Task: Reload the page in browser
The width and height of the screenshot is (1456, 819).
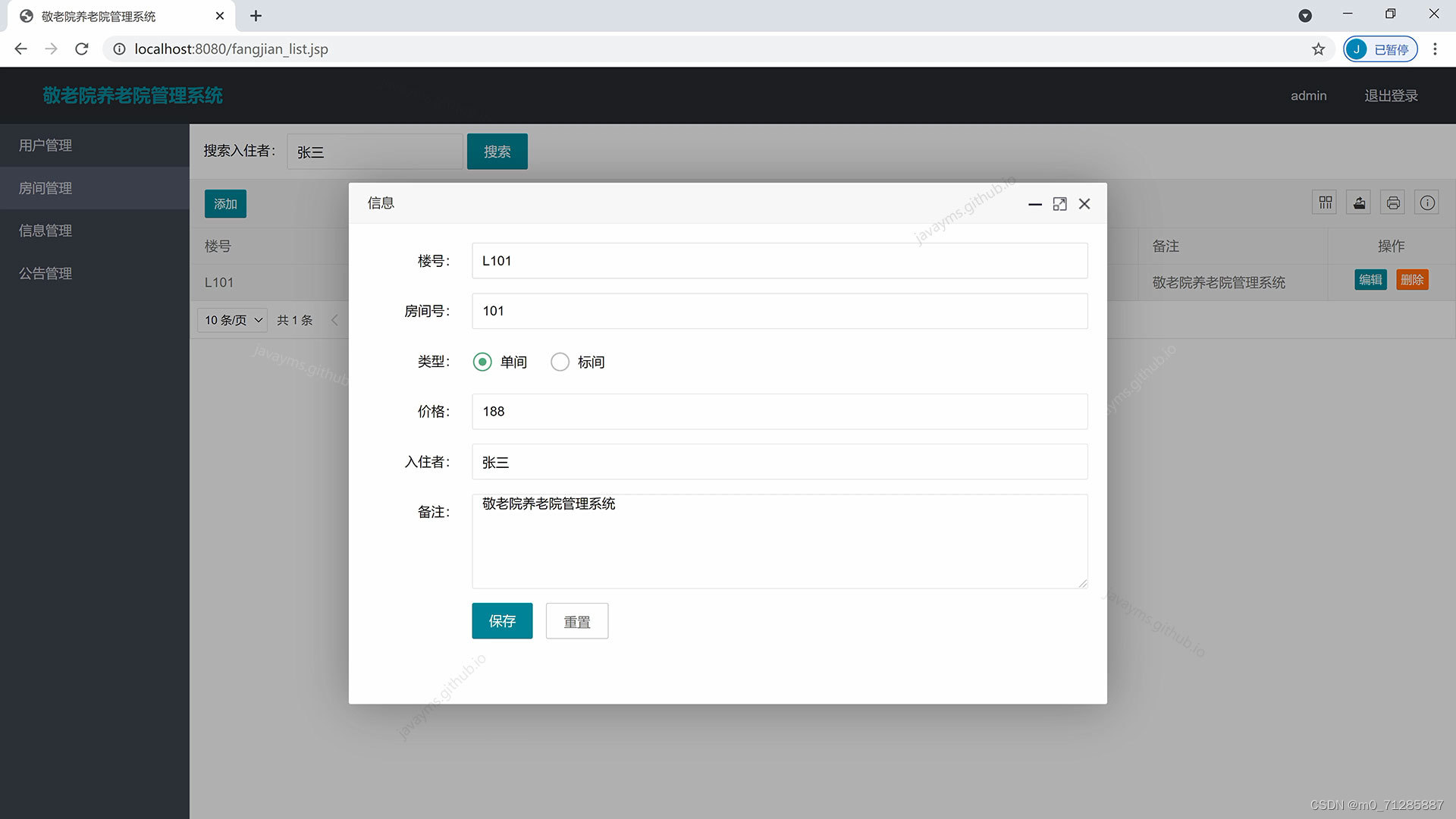Action: (82, 49)
